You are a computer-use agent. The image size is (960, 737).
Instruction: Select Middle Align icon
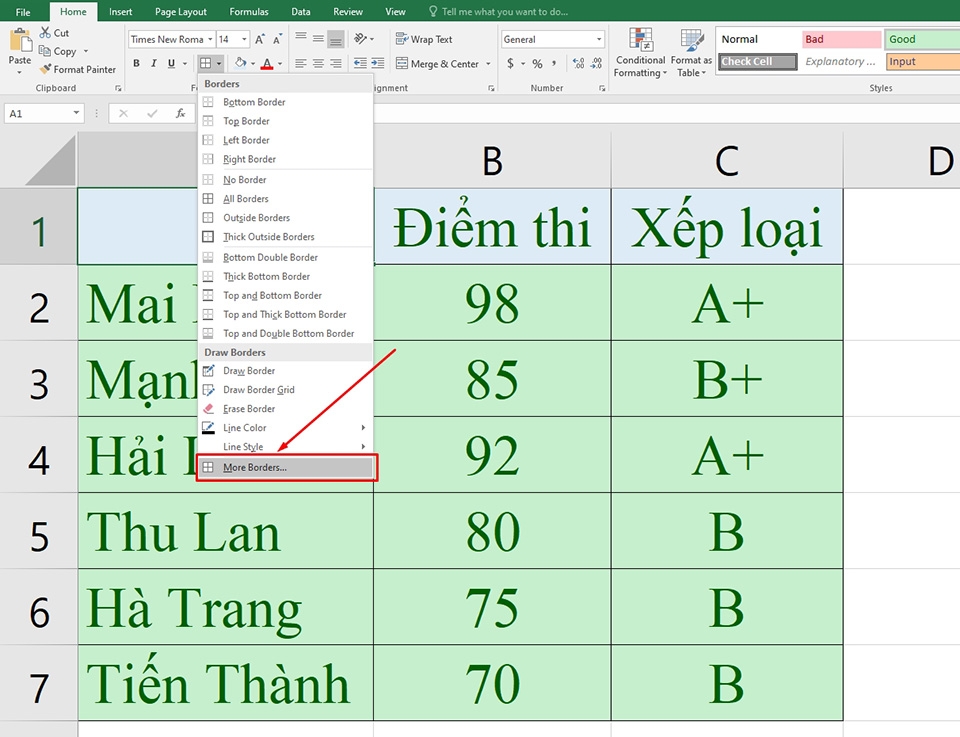click(318, 39)
